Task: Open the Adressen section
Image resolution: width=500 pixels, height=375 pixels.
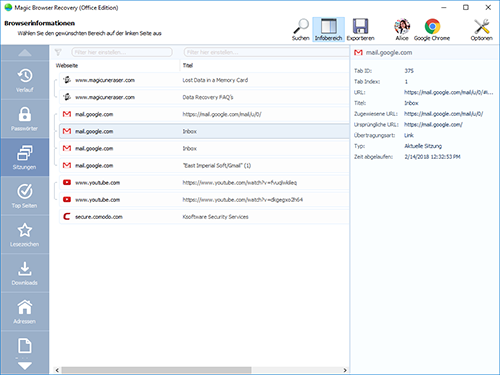Action: point(25,312)
